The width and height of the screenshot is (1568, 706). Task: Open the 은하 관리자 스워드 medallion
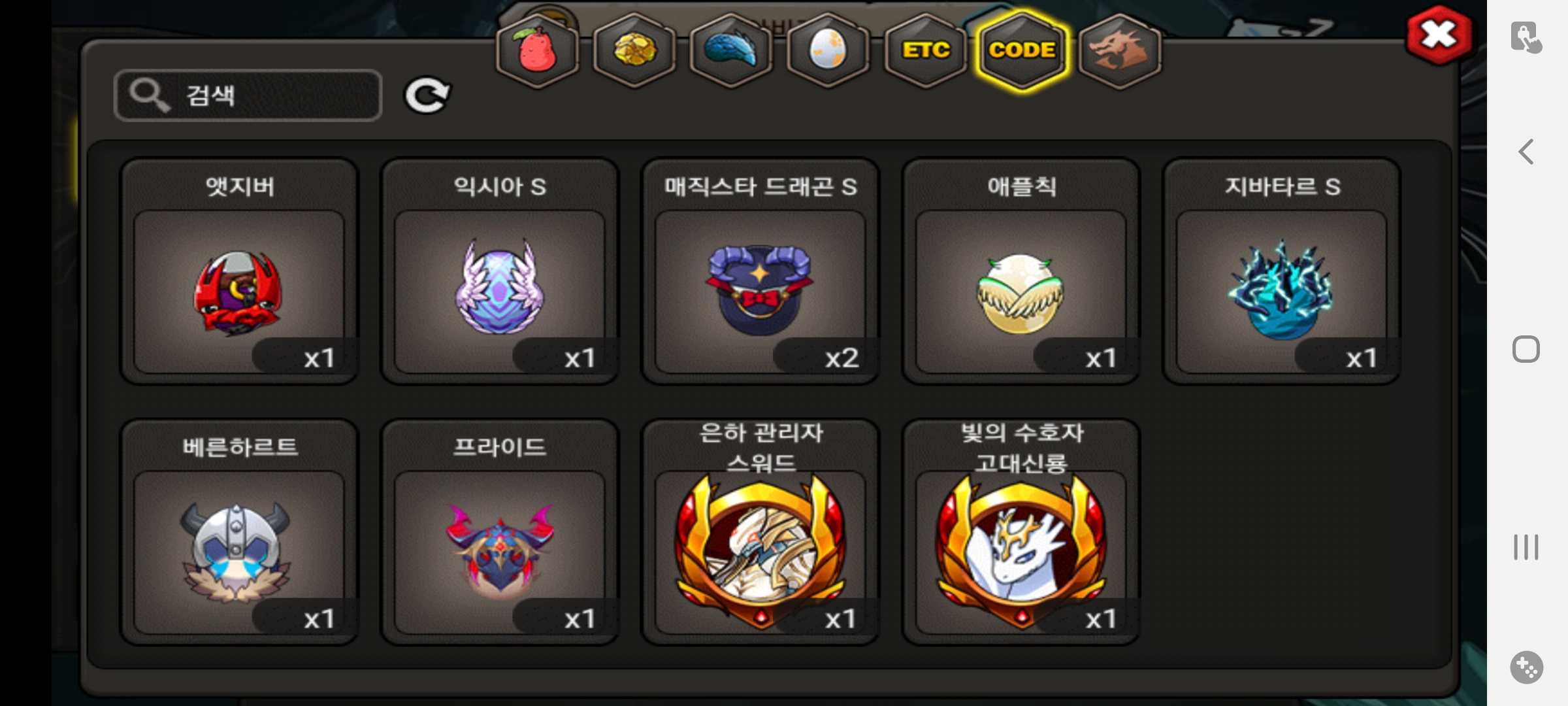pos(760,532)
